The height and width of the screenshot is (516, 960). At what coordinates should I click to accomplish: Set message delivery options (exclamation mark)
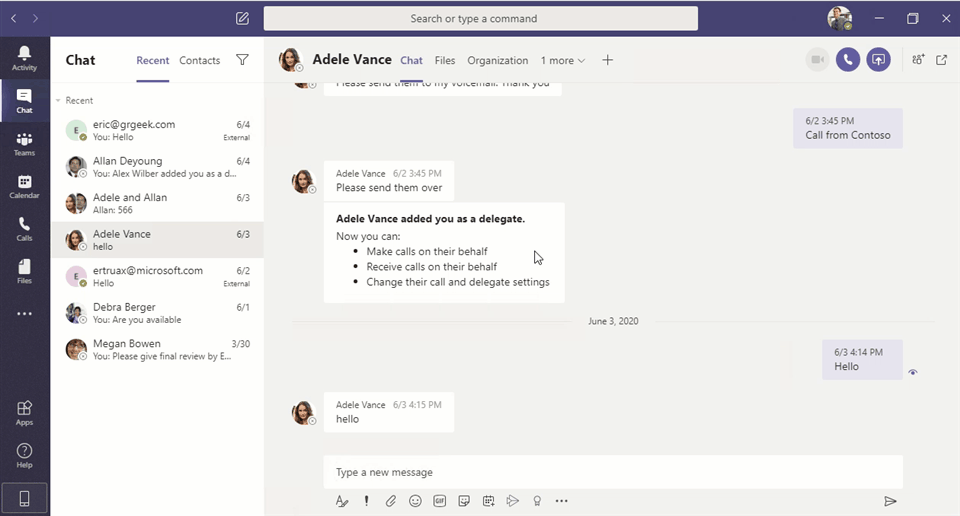pos(366,501)
